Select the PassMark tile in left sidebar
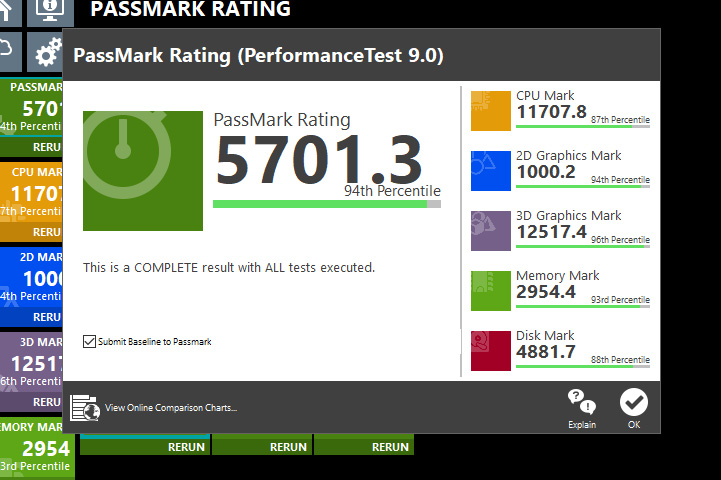 (x=31, y=107)
